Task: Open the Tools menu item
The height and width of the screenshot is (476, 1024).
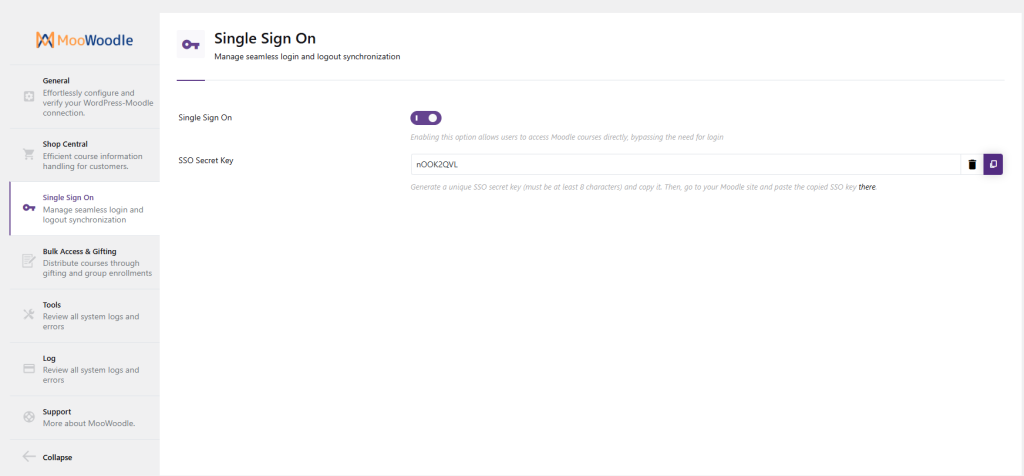Action: [x=90, y=315]
